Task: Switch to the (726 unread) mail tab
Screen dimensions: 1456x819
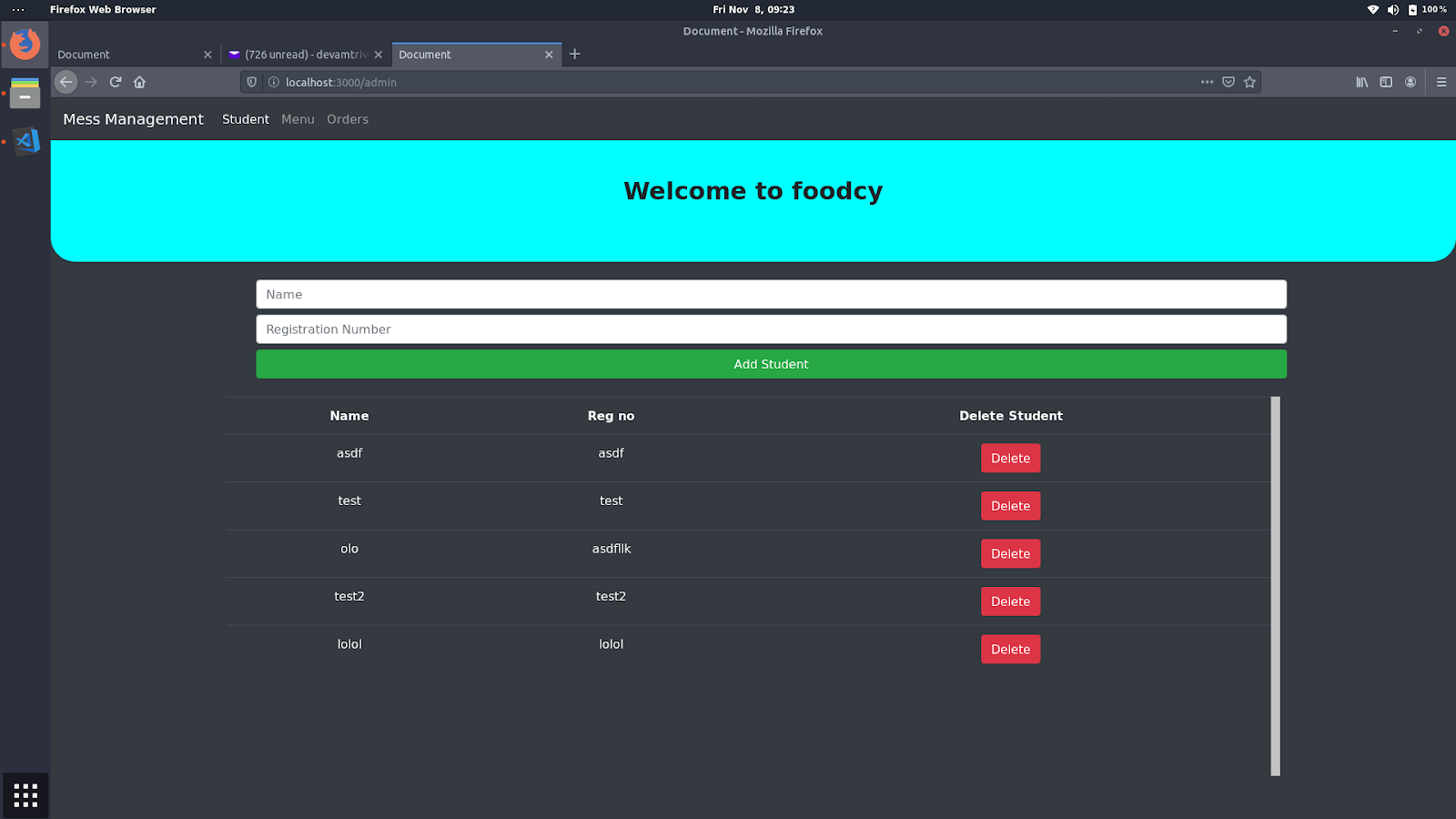Action: click(306, 55)
